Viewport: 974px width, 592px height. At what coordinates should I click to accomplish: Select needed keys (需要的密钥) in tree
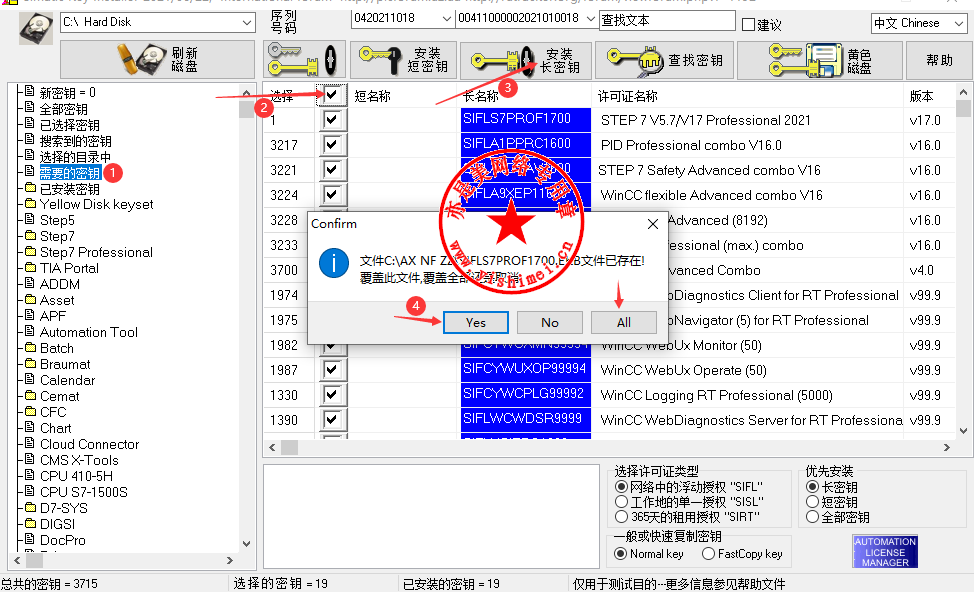click(70, 173)
